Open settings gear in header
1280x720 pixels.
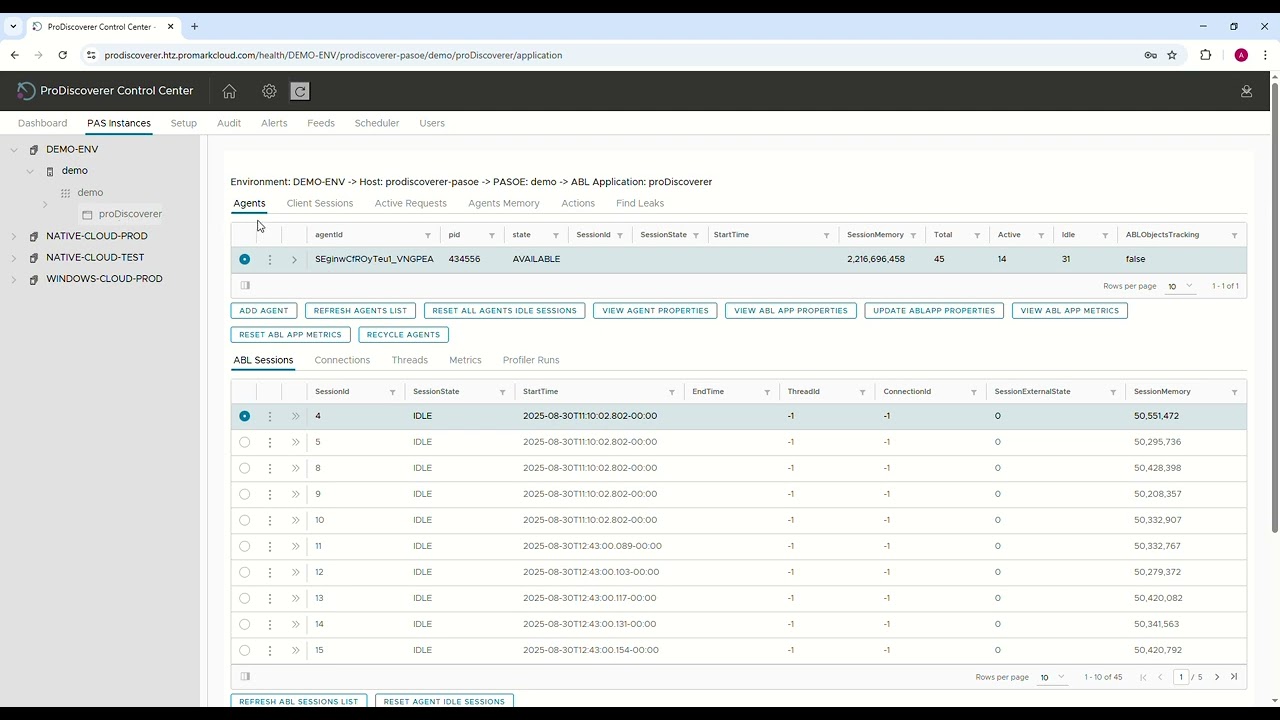click(x=269, y=91)
